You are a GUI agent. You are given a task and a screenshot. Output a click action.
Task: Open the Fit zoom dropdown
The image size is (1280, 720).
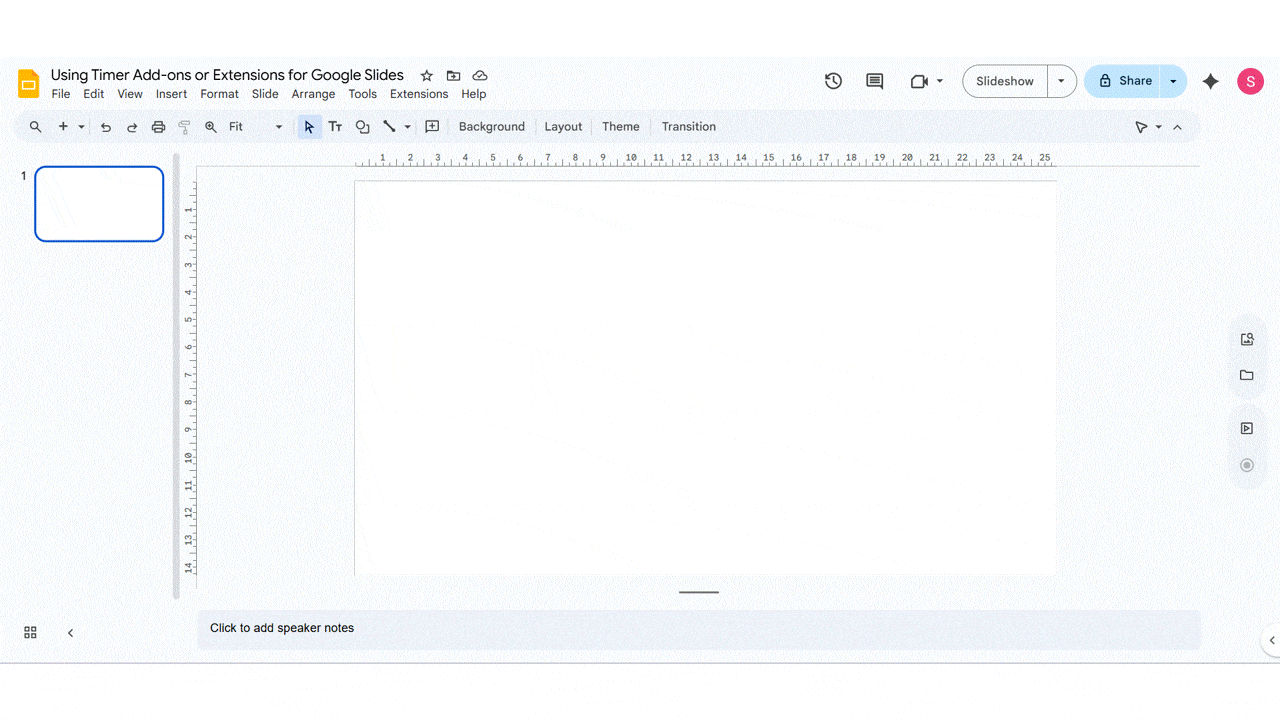pyautogui.click(x=278, y=127)
